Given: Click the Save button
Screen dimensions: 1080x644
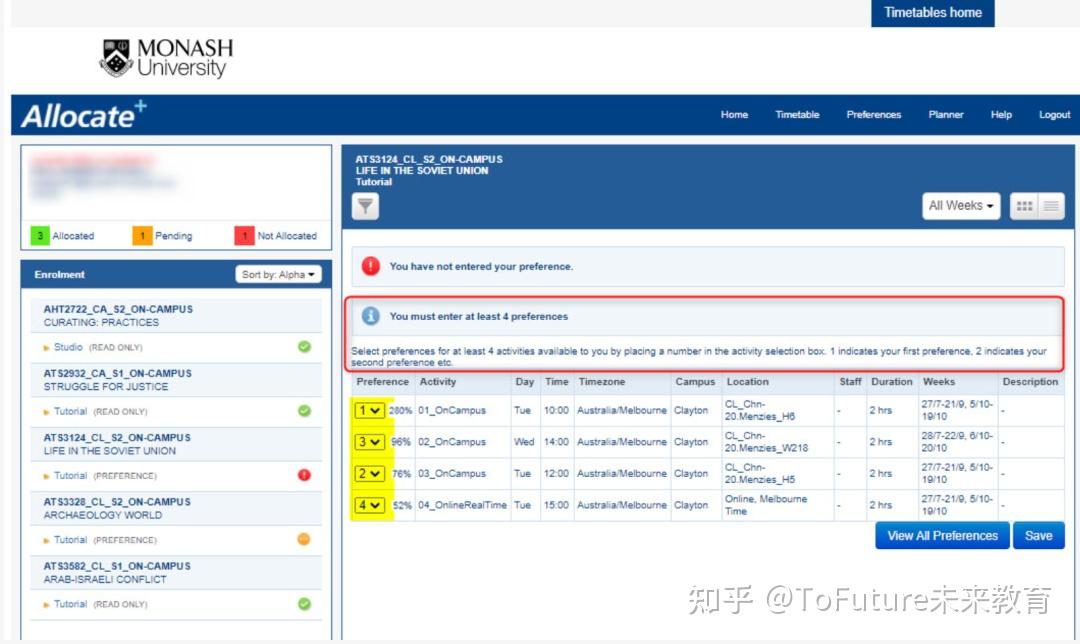Looking at the screenshot, I should click(1038, 535).
